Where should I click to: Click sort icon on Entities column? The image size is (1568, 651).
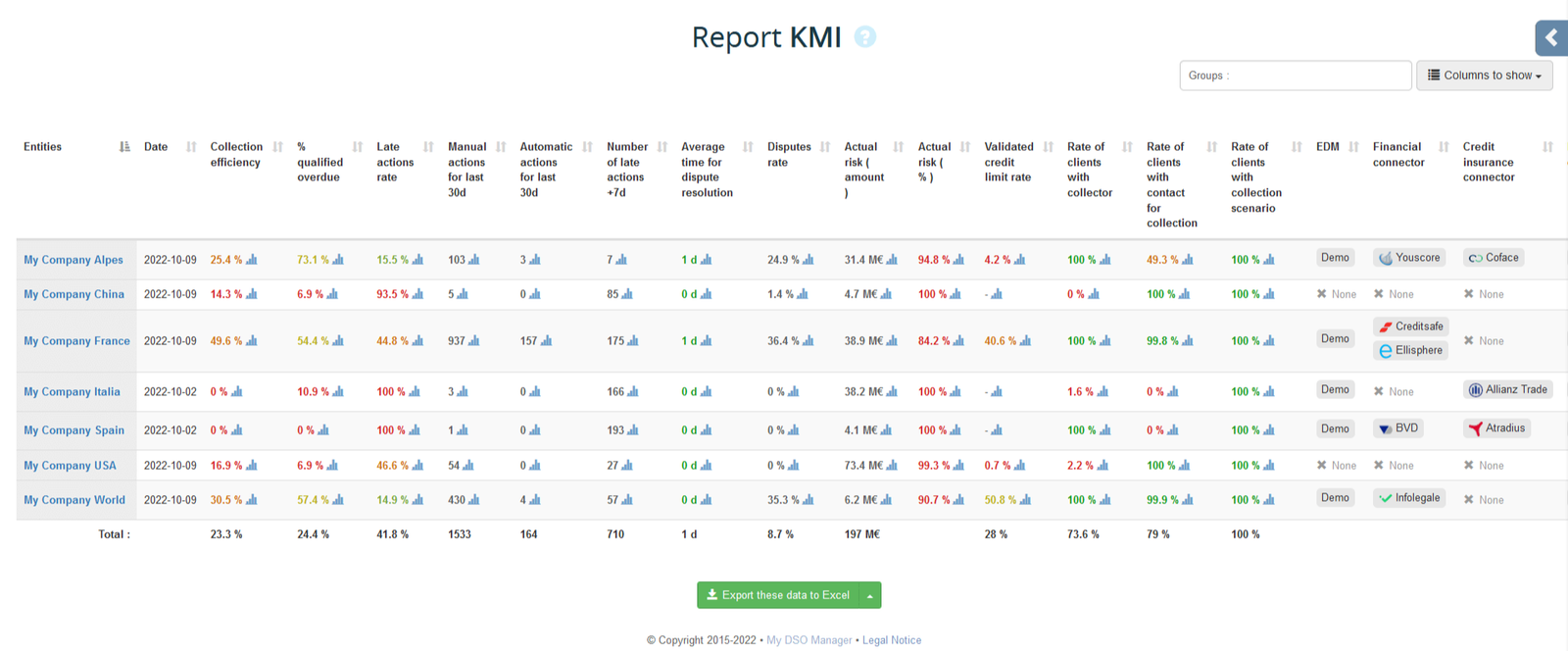(124, 147)
